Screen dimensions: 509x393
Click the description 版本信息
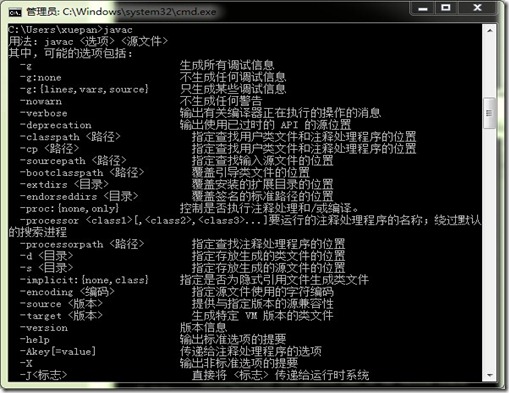[203, 328]
